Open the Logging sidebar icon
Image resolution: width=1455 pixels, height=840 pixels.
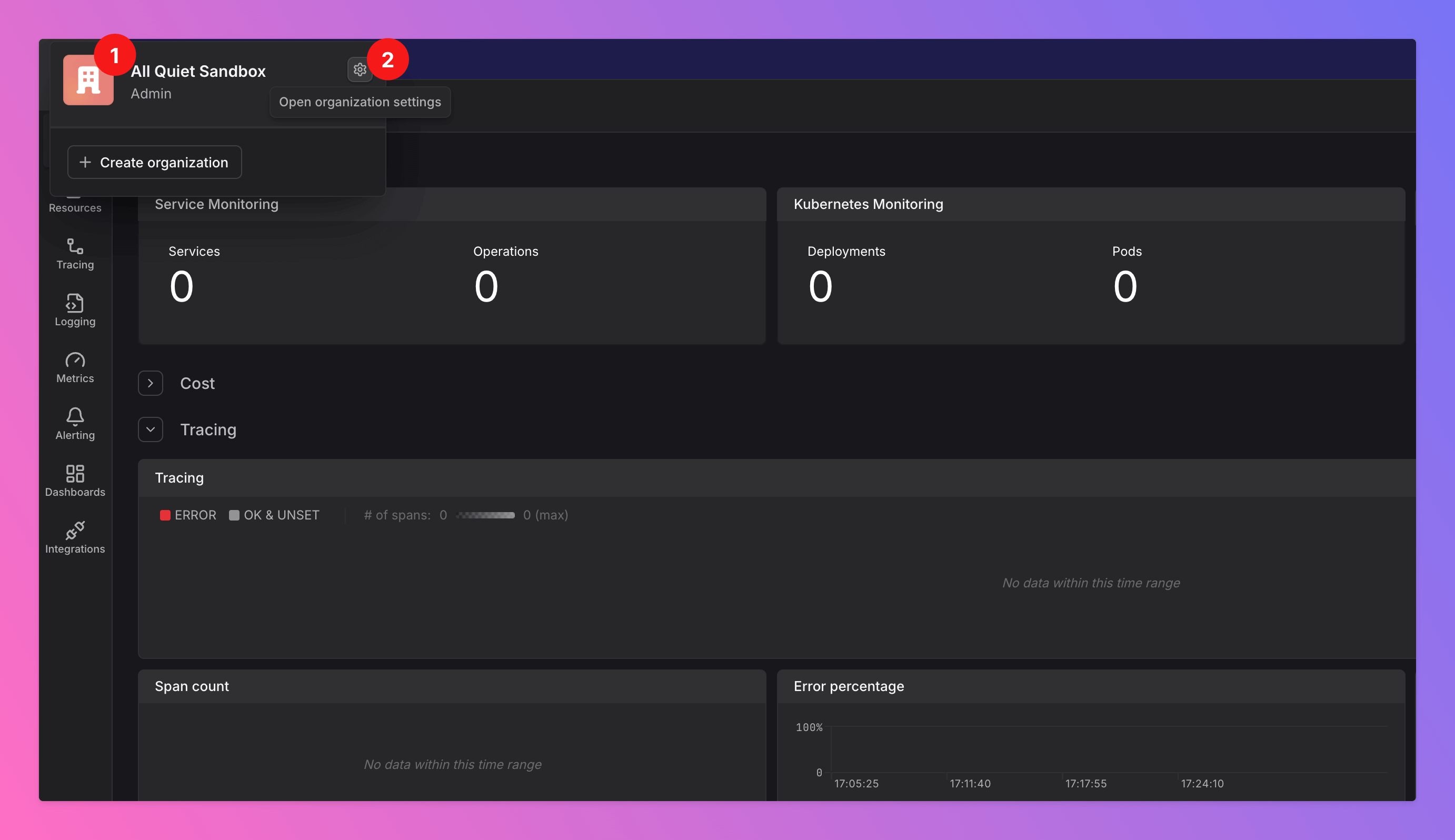75,304
